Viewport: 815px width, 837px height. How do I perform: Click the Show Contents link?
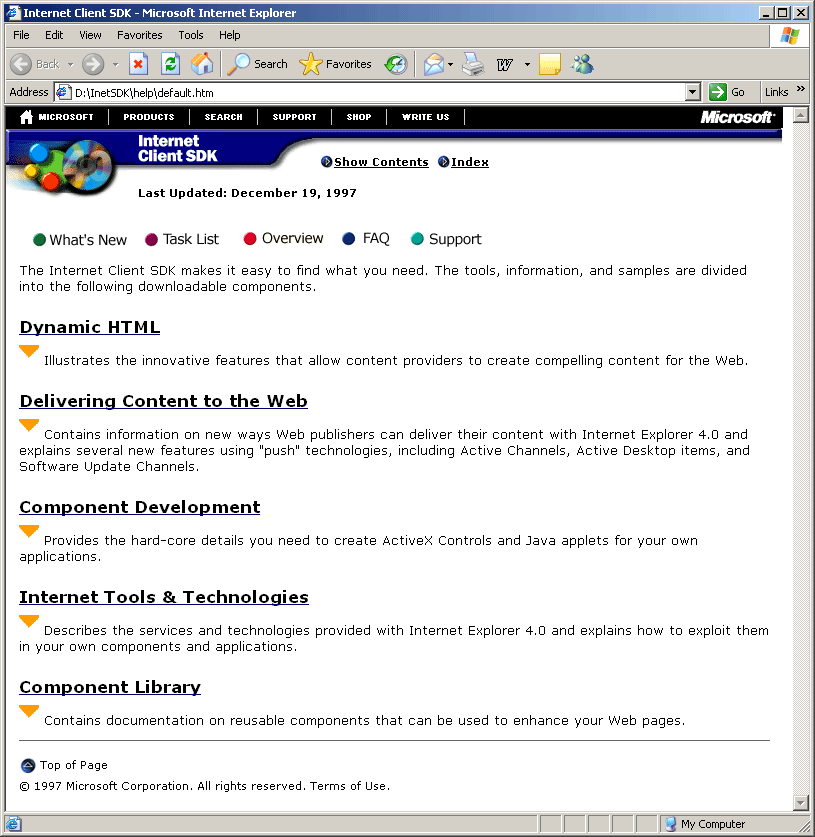point(381,162)
